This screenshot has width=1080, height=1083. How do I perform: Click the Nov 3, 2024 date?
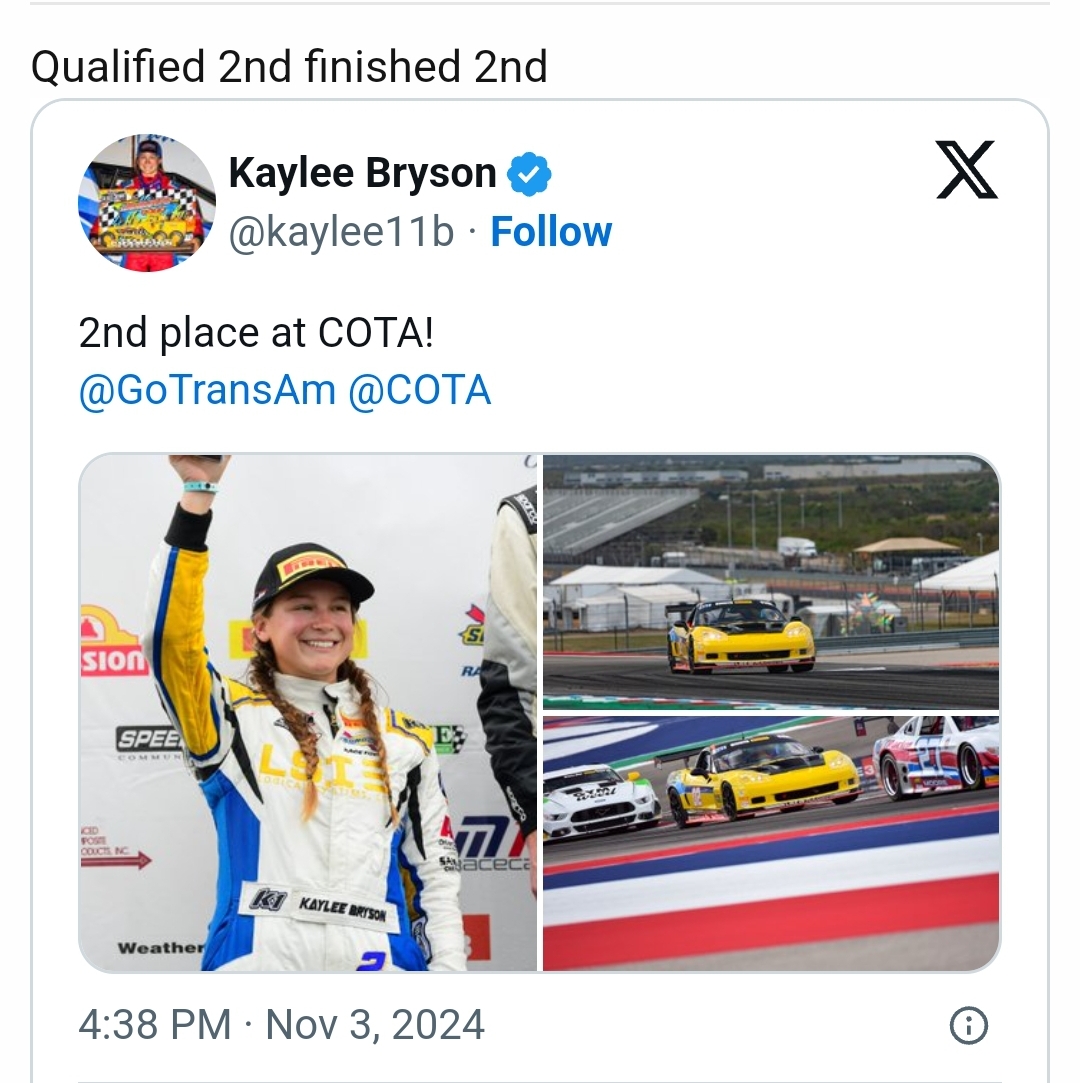[x=375, y=1025]
